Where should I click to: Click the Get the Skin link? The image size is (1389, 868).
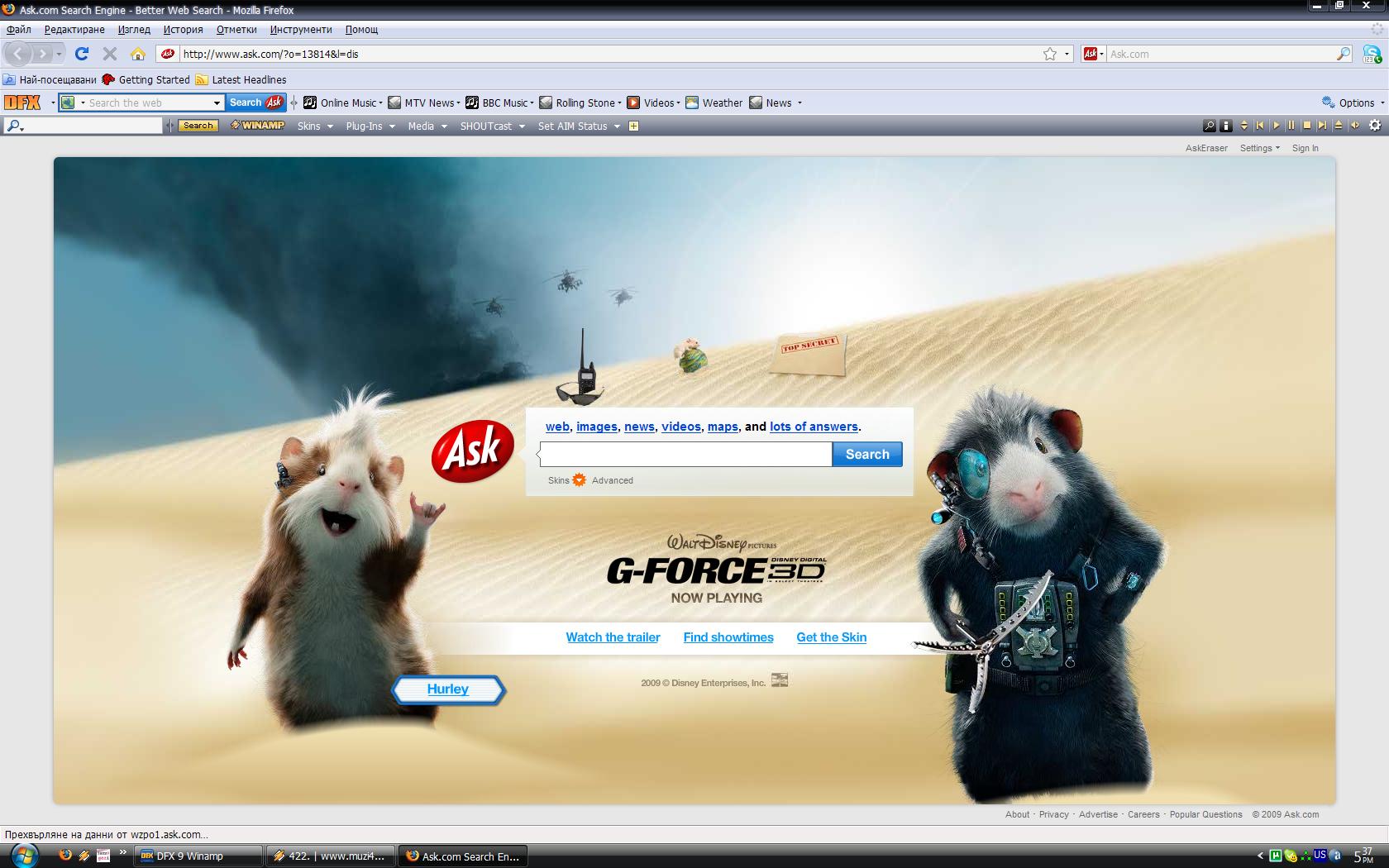[x=832, y=637]
